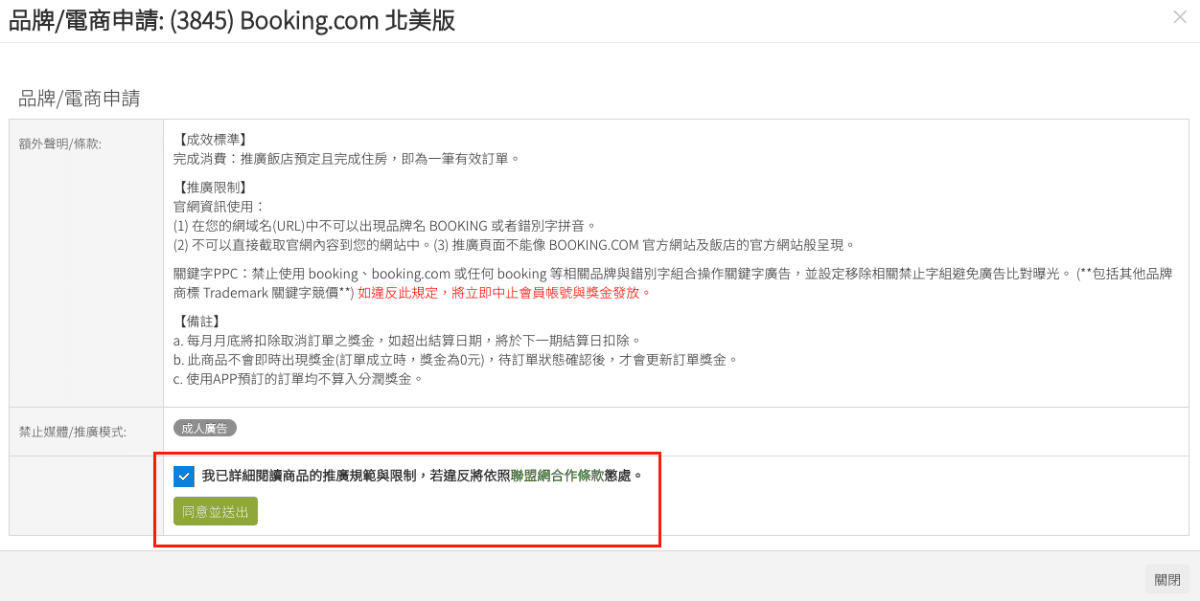The height and width of the screenshot is (601, 1200).
Task: Click the 關閉 button at bottom right
Action: tap(1167, 578)
